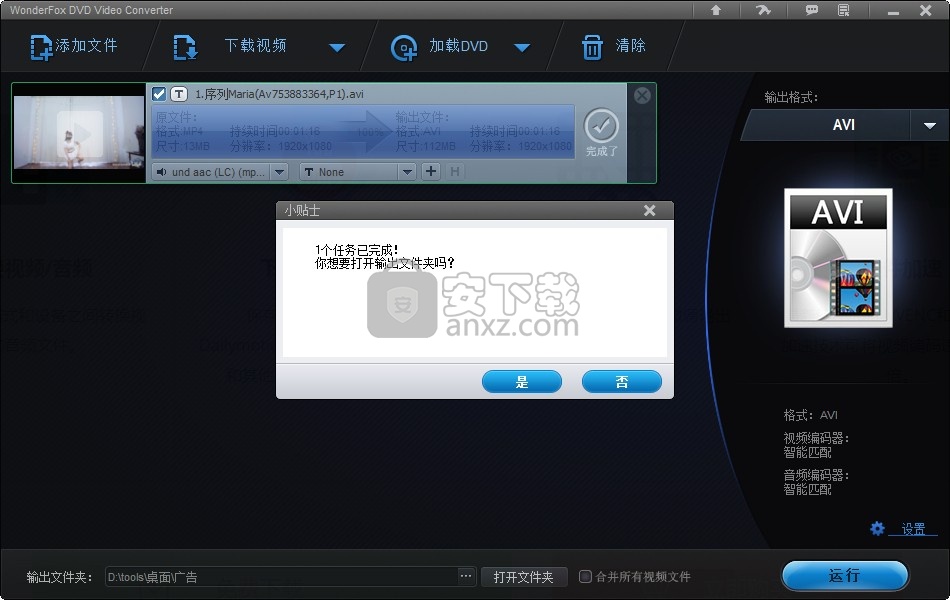950x600 pixels.
Task: Click the 否 button in dialog
Action: (x=622, y=382)
